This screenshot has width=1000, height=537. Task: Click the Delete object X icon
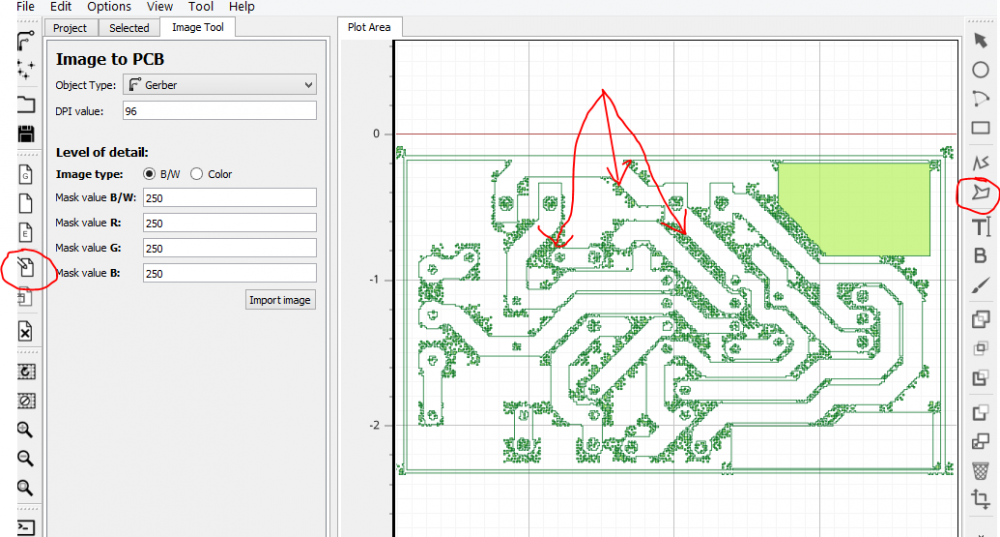[25, 332]
